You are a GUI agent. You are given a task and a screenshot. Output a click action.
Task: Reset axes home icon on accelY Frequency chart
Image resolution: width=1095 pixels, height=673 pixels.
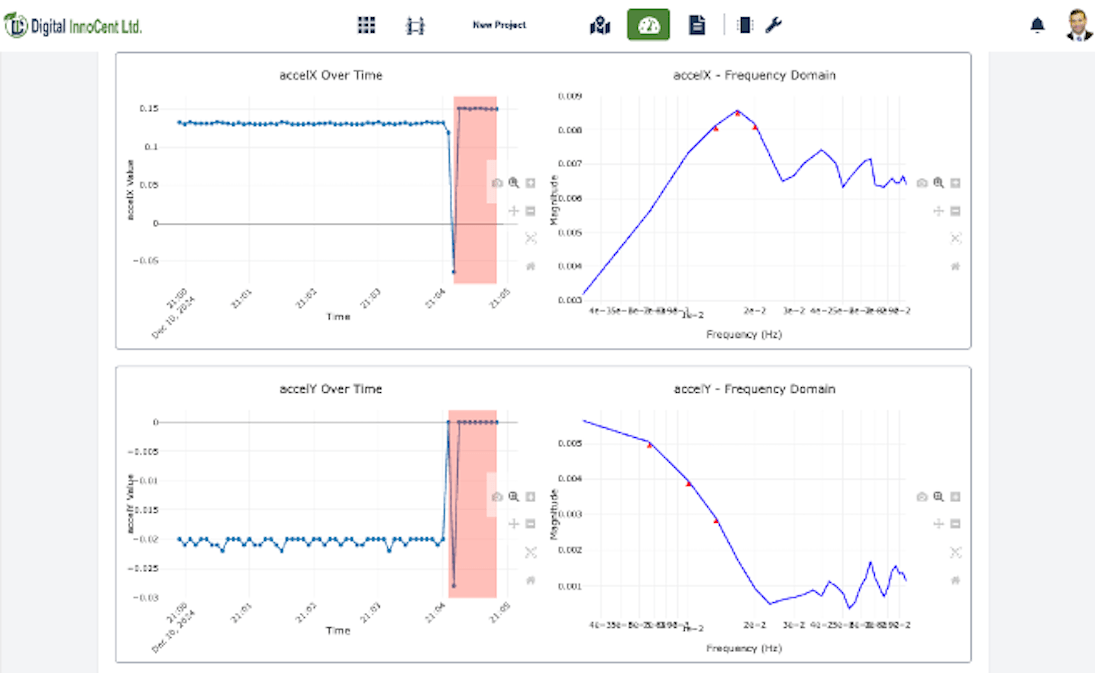[955, 580]
